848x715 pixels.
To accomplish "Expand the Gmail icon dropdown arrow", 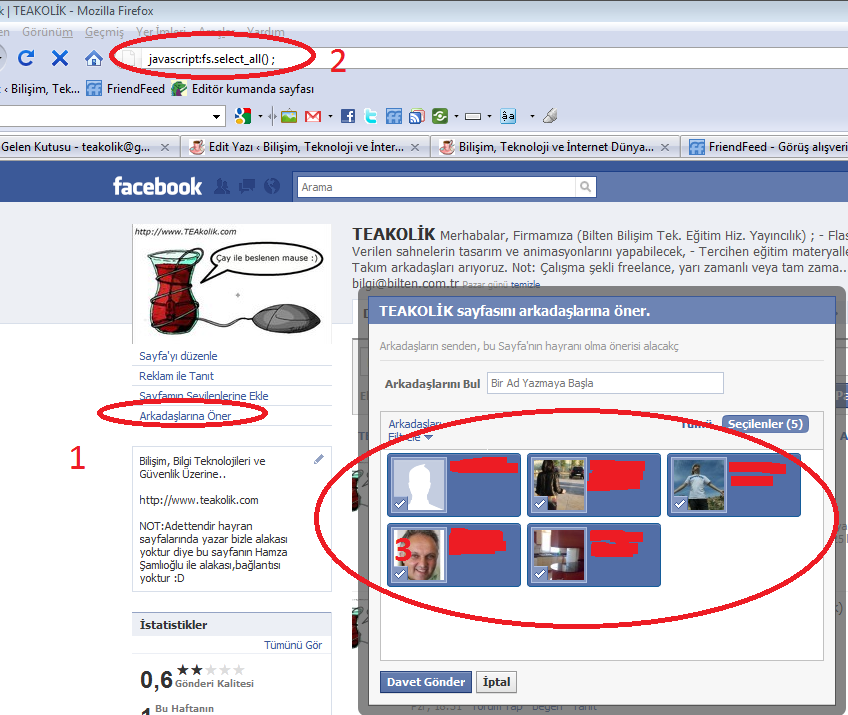I will pyautogui.click(x=330, y=116).
